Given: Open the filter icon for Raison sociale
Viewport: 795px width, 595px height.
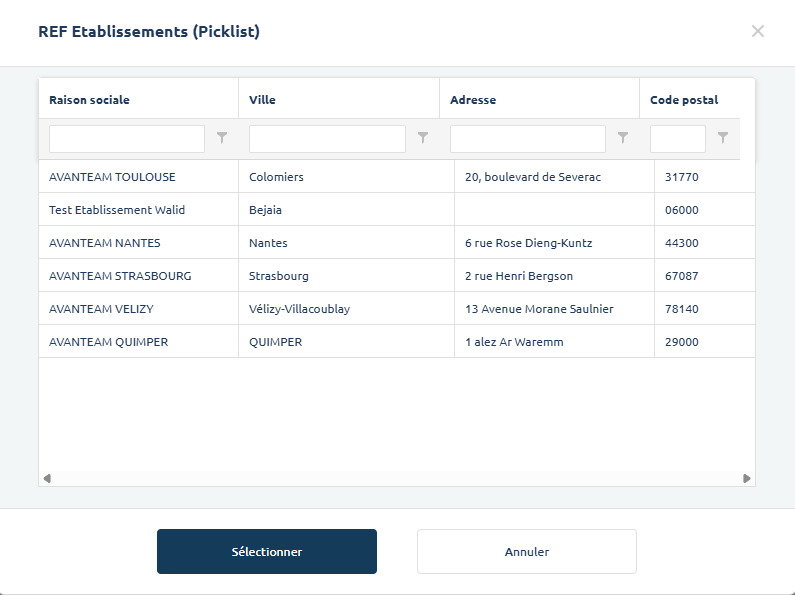Looking at the screenshot, I should pyautogui.click(x=222, y=138).
